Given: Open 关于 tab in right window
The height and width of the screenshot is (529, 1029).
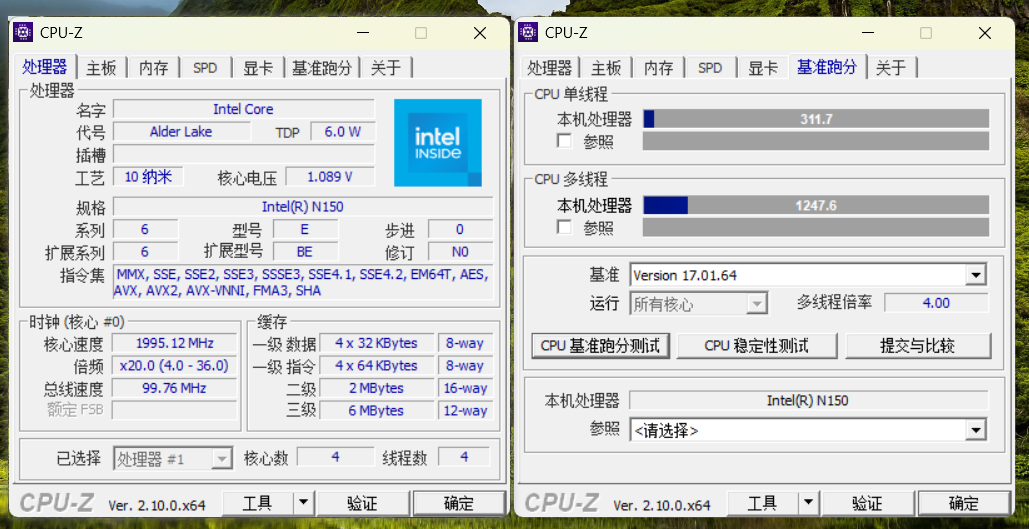Looking at the screenshot, I should click(x=891, y=68).
